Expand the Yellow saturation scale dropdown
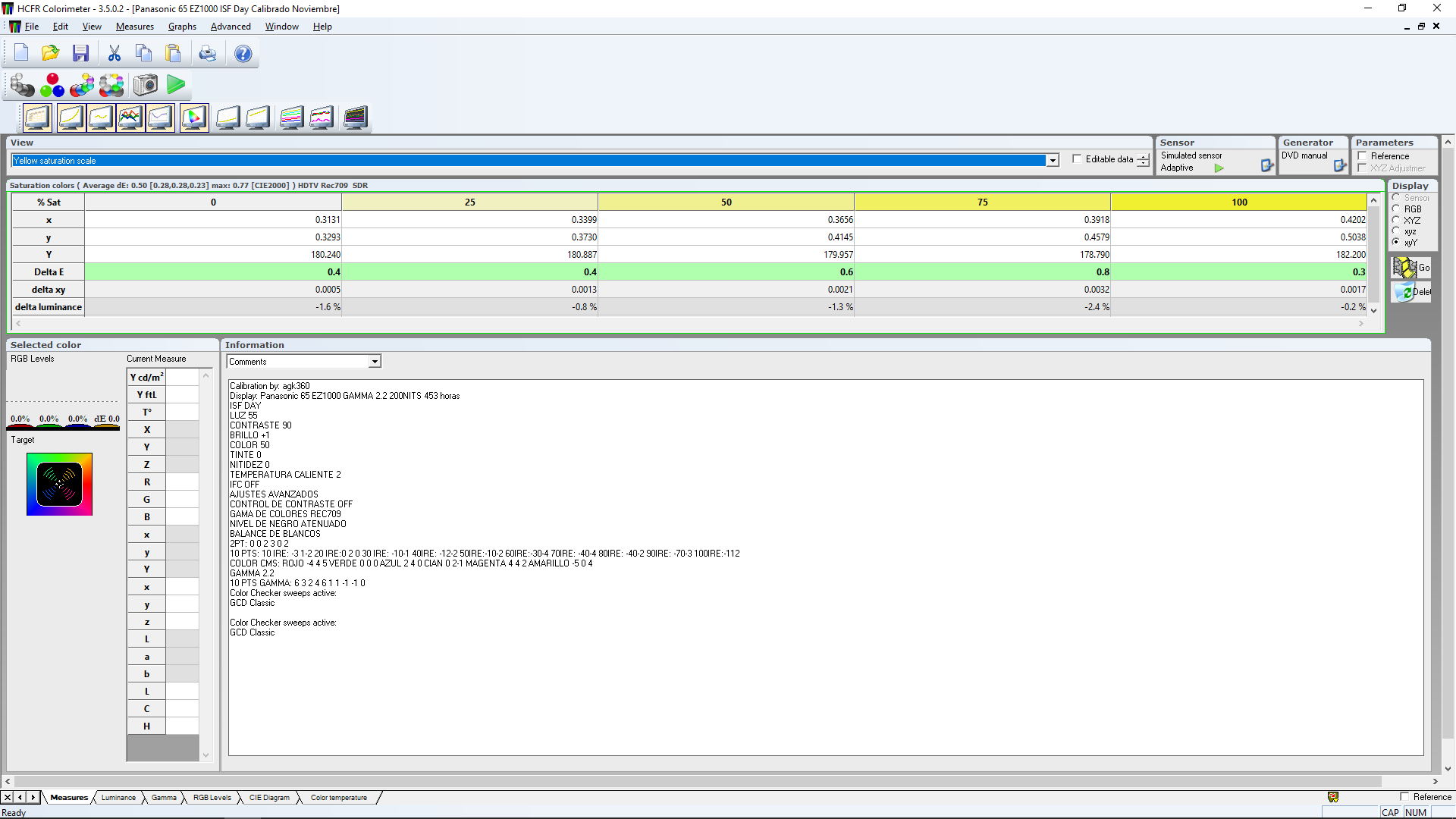This screenshot has width=1456, height=819. point(1052,161)
